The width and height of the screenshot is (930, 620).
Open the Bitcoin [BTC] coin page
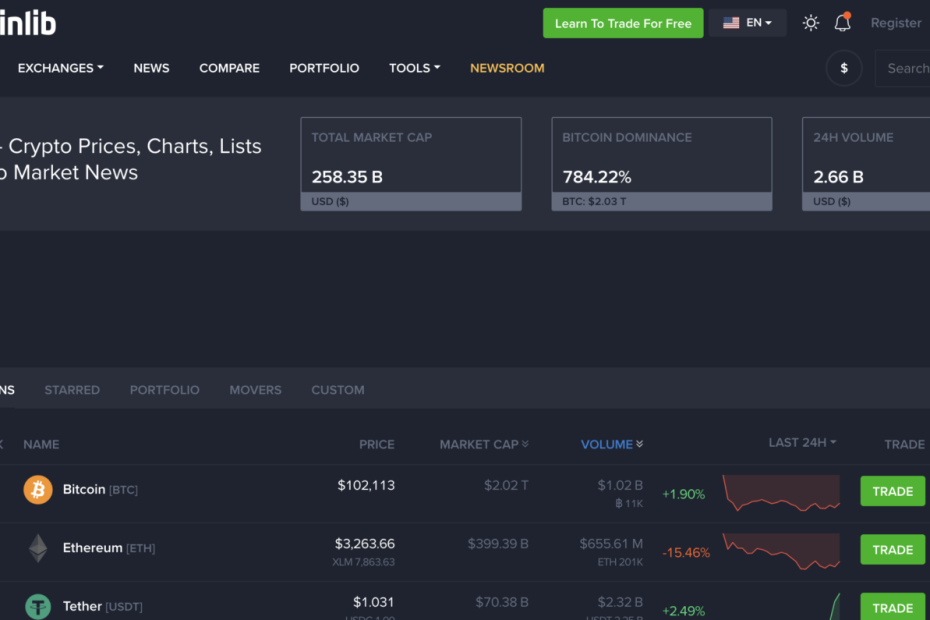[x=100, y=489]
